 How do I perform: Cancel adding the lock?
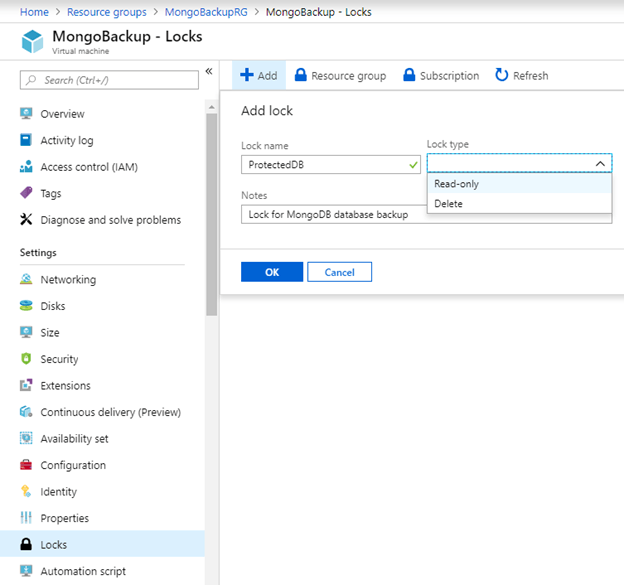coord(339,272)
